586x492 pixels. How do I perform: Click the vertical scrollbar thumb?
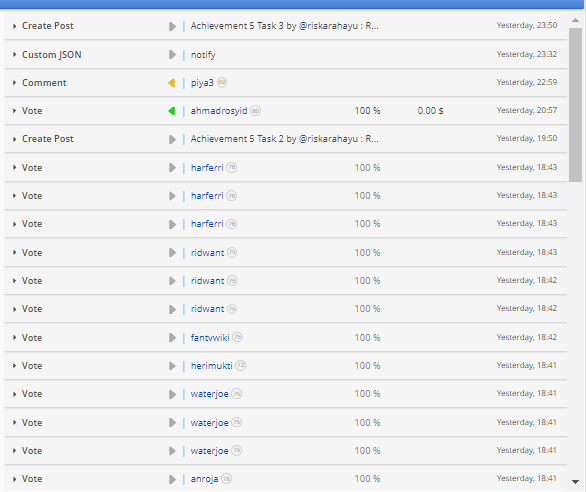point(576,105)
